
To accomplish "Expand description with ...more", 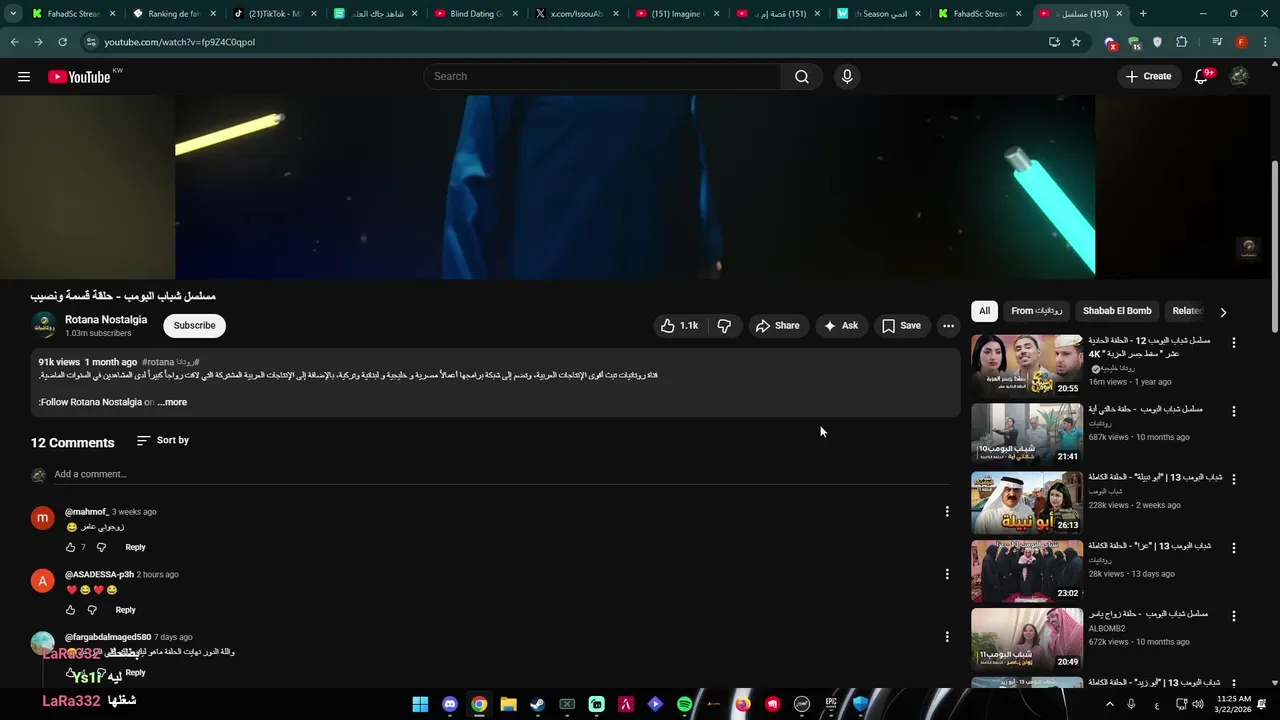I will tap(172, 402).
